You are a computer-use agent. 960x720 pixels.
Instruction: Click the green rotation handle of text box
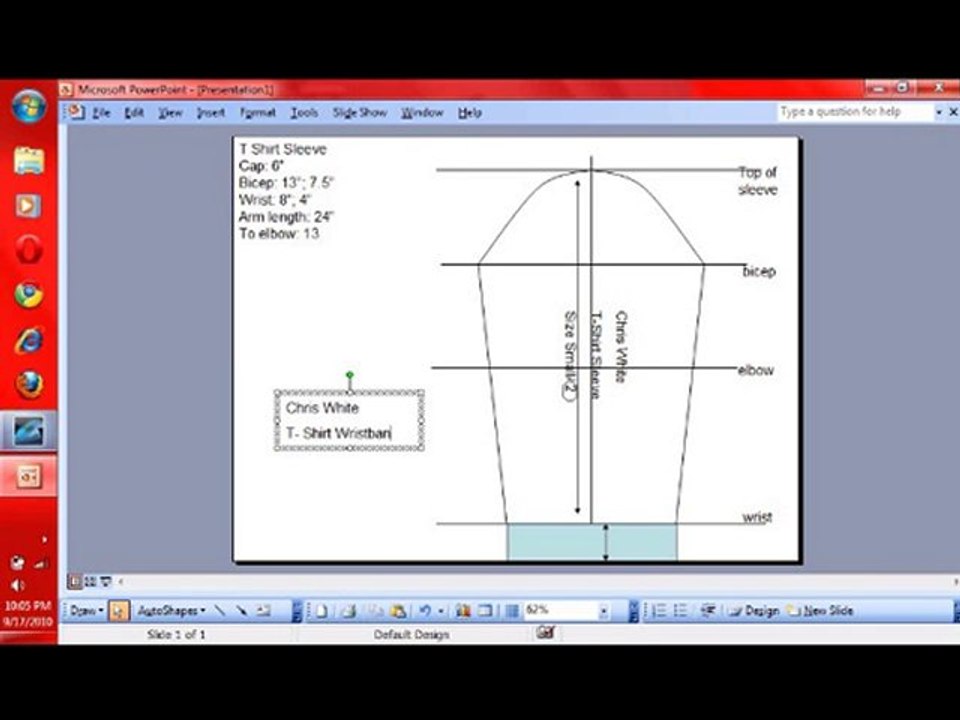350,375
